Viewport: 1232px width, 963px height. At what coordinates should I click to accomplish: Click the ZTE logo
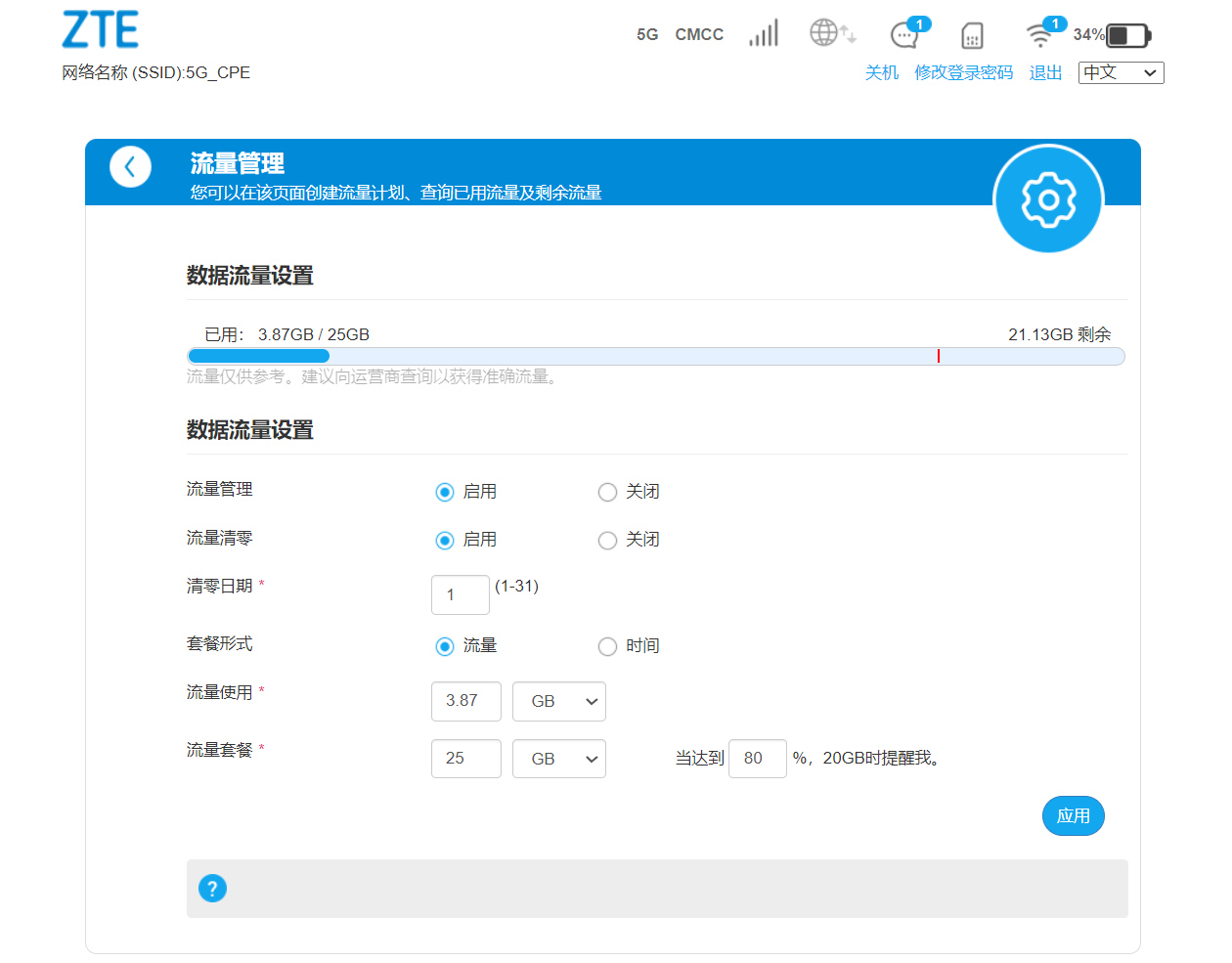[x=100, y=30]
